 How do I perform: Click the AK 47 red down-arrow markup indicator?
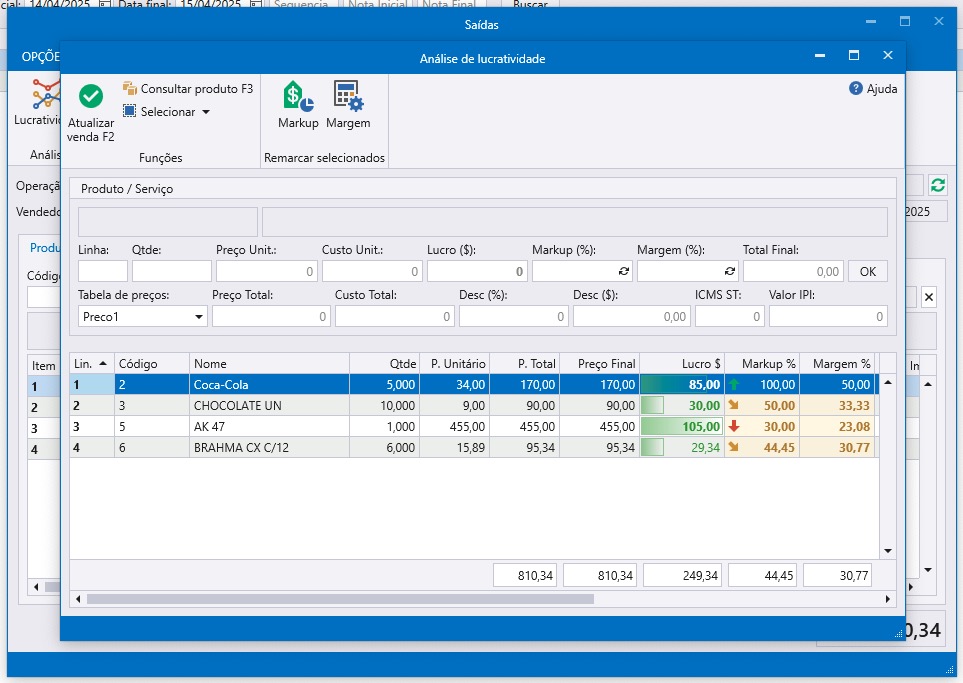(733, 426)
